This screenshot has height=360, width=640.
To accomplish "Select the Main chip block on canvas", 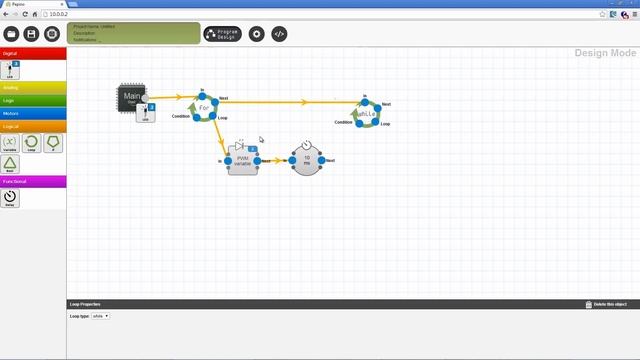I will (131, 98).
